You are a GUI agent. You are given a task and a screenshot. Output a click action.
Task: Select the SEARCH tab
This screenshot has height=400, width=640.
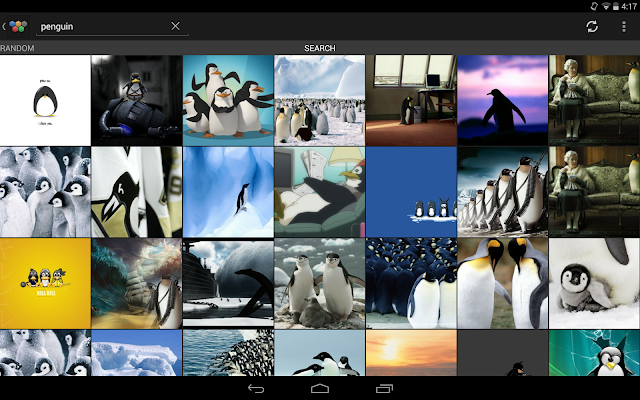[320, 48]
